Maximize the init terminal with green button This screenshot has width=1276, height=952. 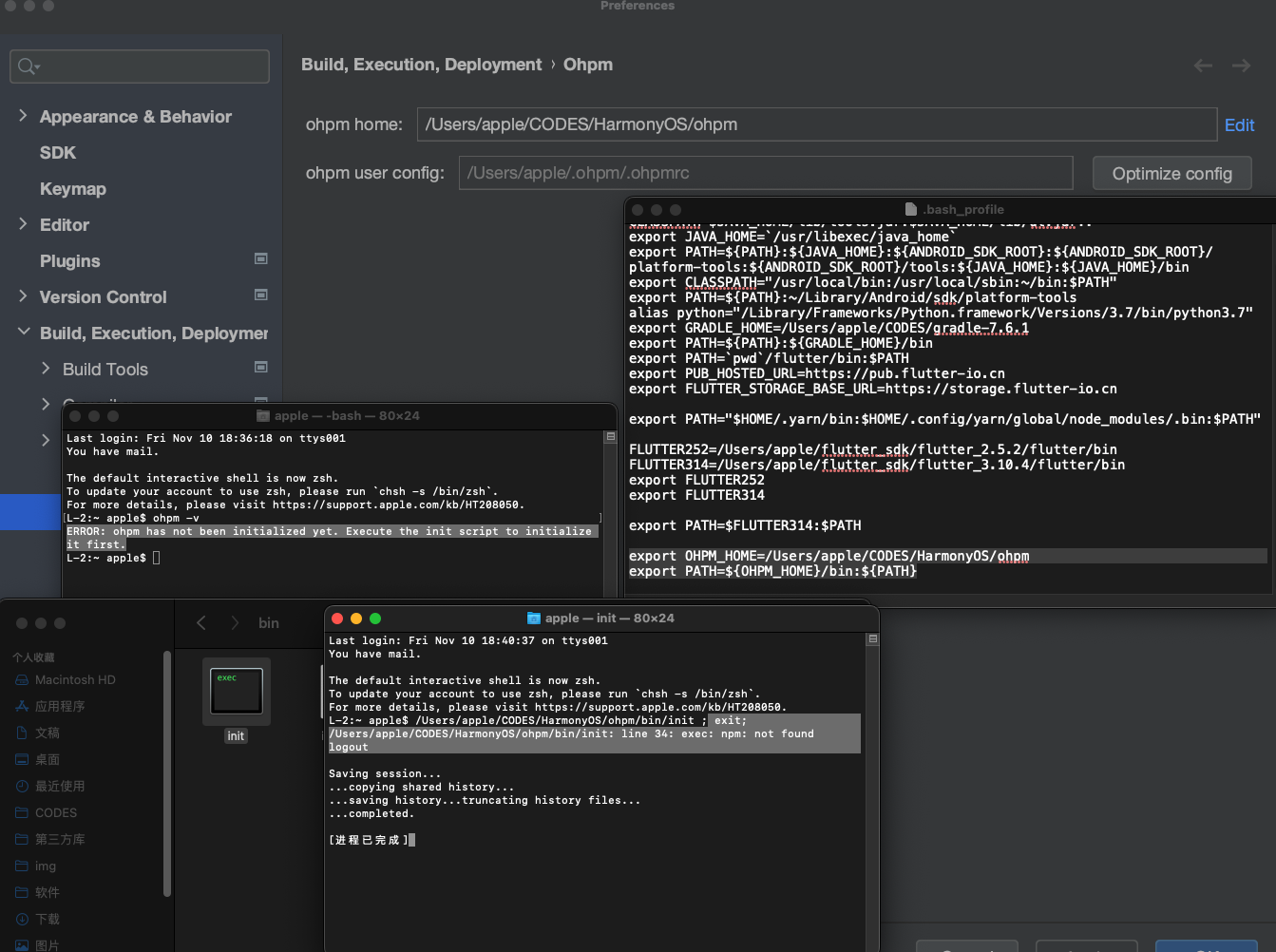point(375,619)
